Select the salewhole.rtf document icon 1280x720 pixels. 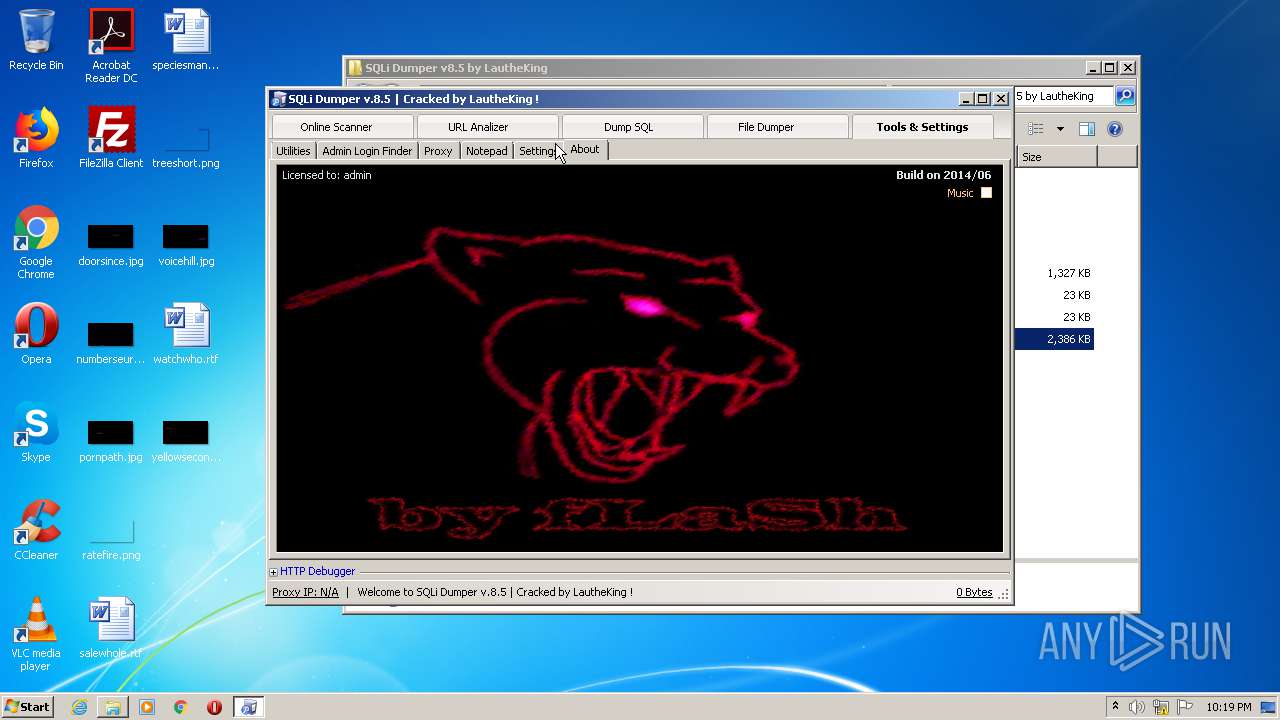pyautogui.click(x=111, y=629)
